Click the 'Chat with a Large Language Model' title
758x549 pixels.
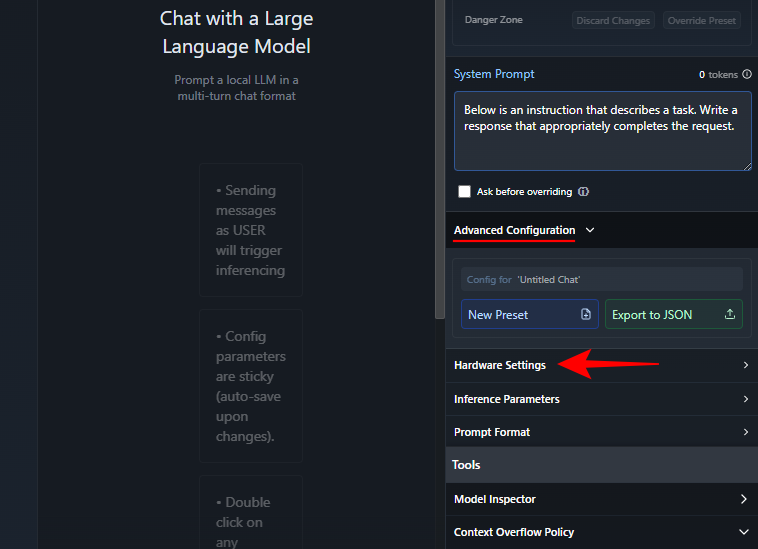tap(236, 32)
